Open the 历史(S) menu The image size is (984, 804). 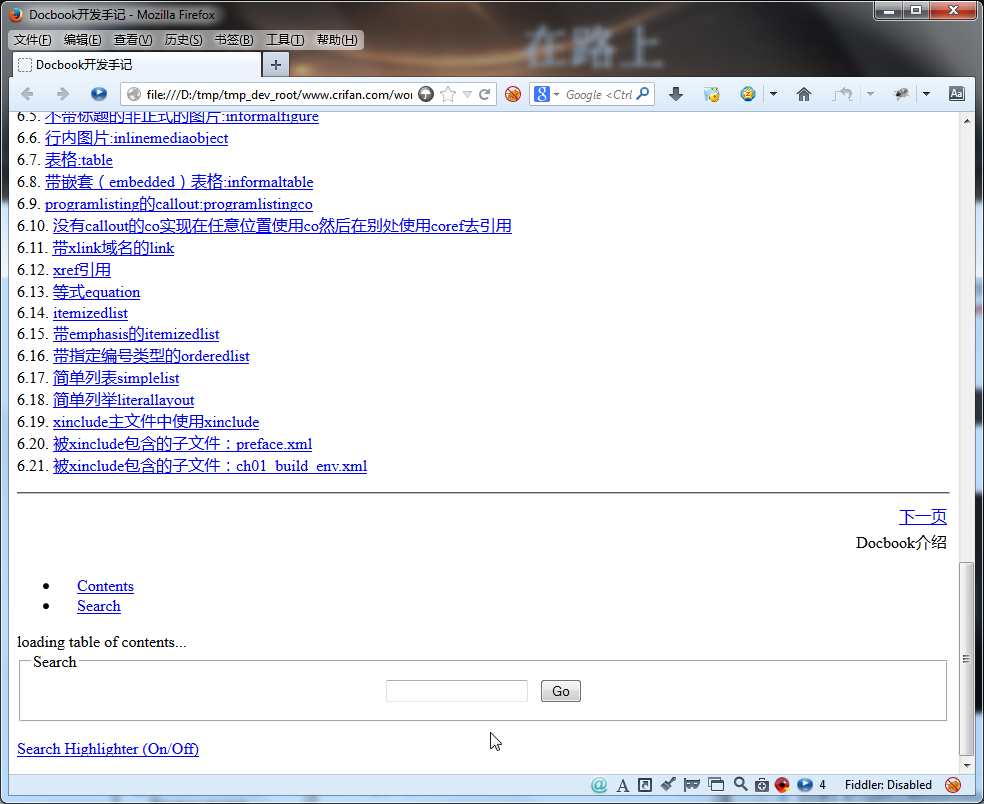pos(183,40)
